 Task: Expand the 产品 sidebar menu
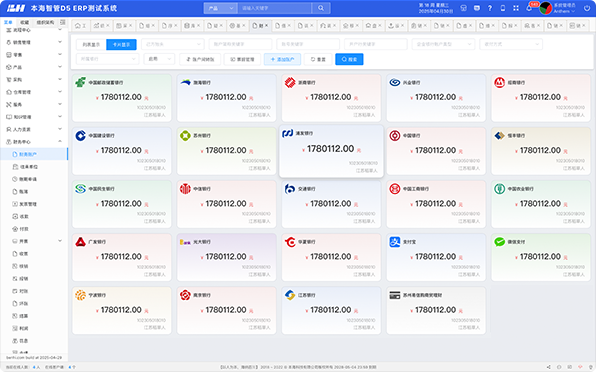pyautogui.click(x=34, y=67)
